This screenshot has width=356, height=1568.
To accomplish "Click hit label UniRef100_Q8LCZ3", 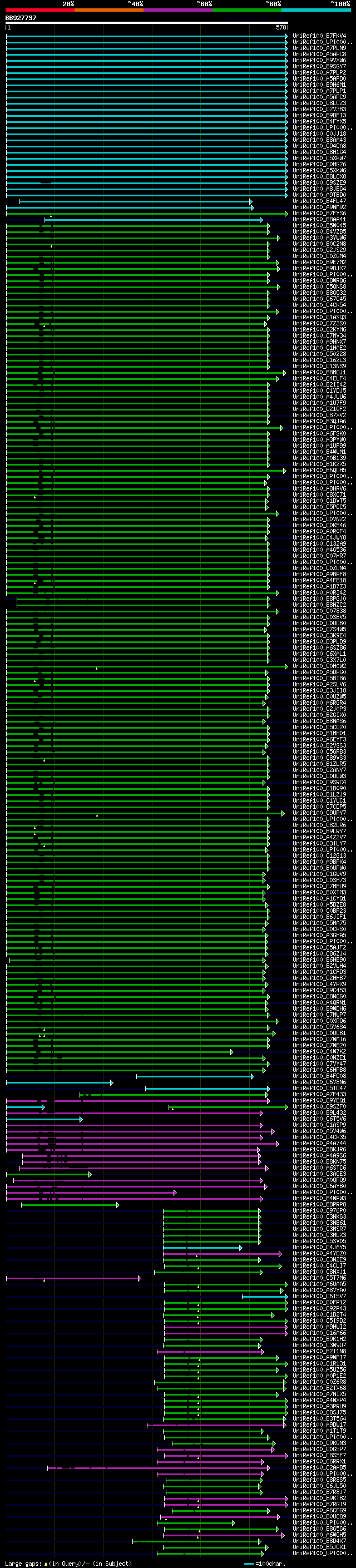I will [319, 103].
